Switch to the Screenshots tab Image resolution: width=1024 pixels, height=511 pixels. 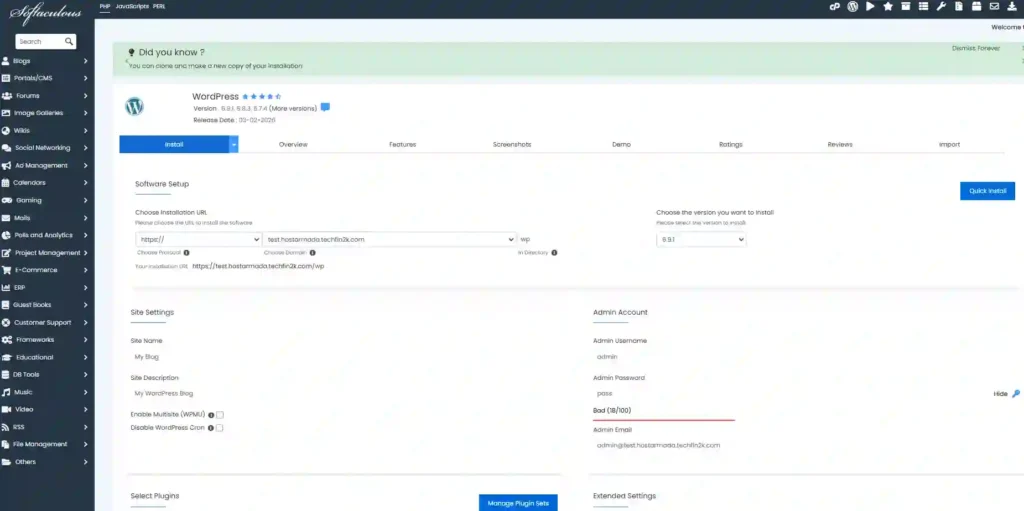512,144
